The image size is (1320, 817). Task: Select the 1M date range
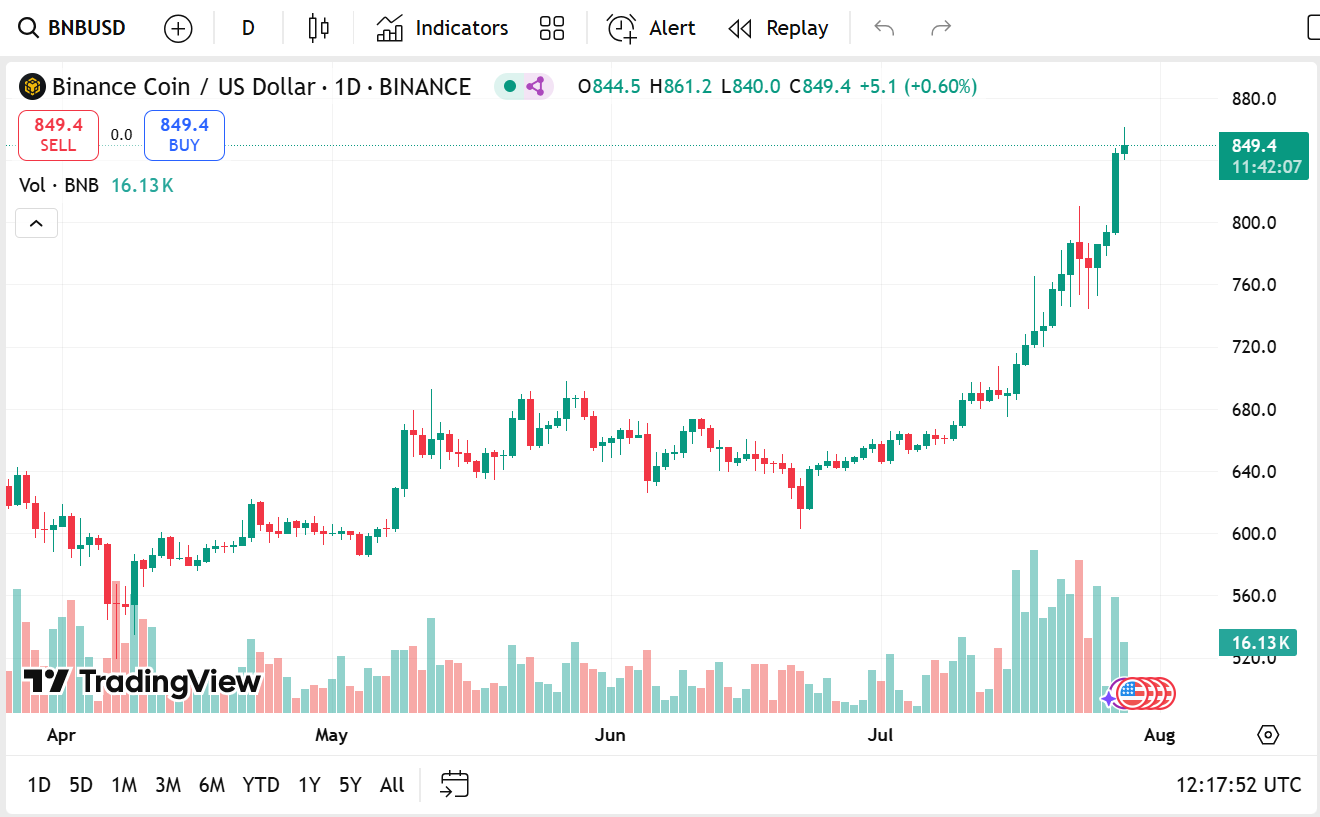coord(124,785)
